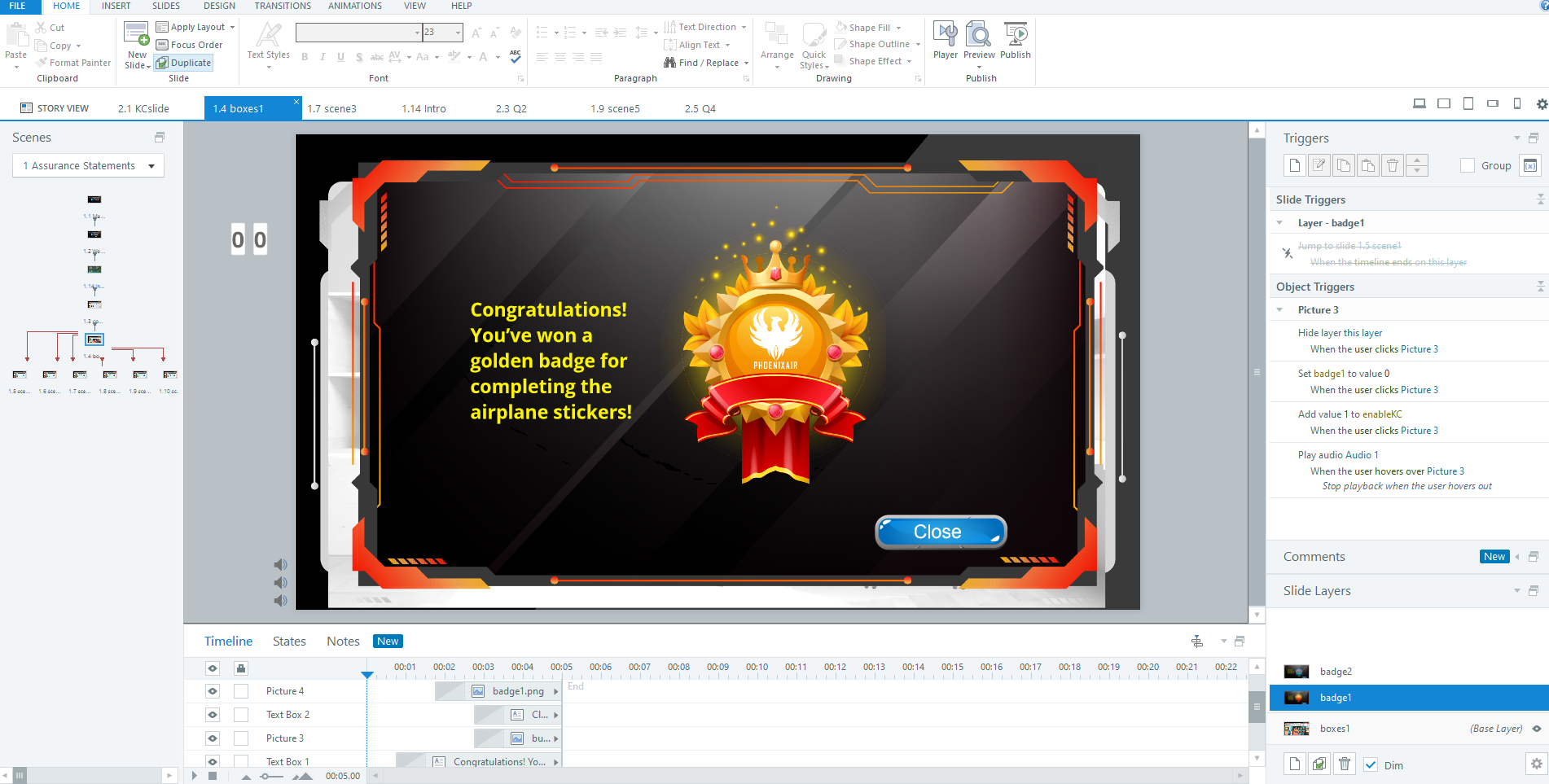Open the font name dropdown
The width and height of the screenshot is (1549, 784).
pos(417,33)
